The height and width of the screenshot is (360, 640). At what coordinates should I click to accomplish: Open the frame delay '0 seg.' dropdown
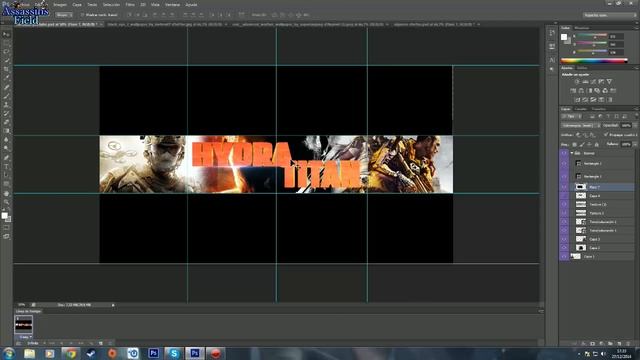pyautogui.click(x=25, y=337)
